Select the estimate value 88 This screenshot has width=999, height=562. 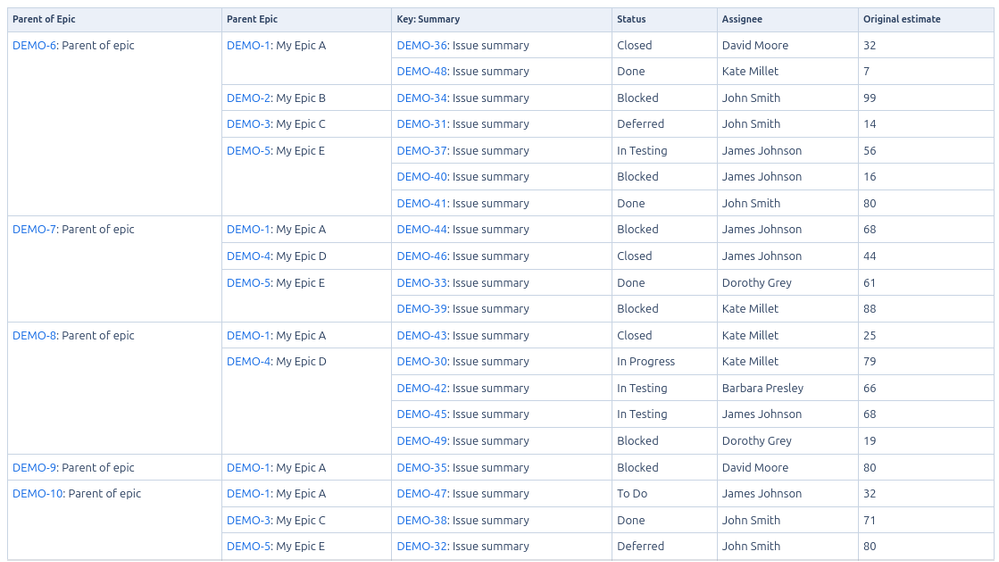870,308
